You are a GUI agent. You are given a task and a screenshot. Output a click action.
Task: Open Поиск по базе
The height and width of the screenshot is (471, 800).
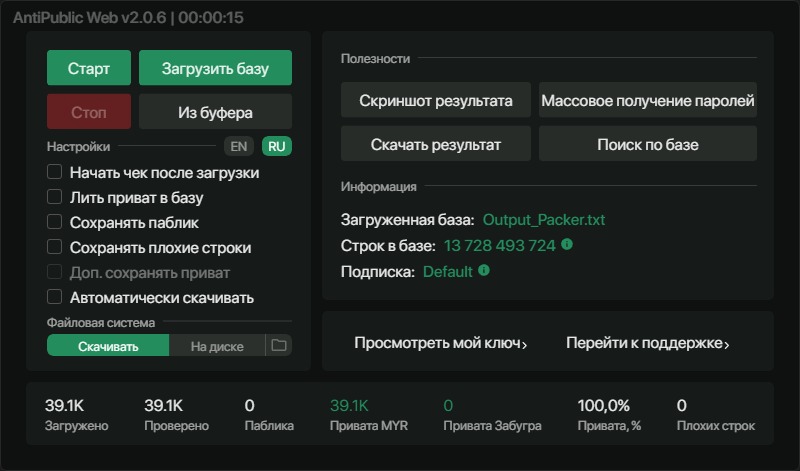coord(647,144)
